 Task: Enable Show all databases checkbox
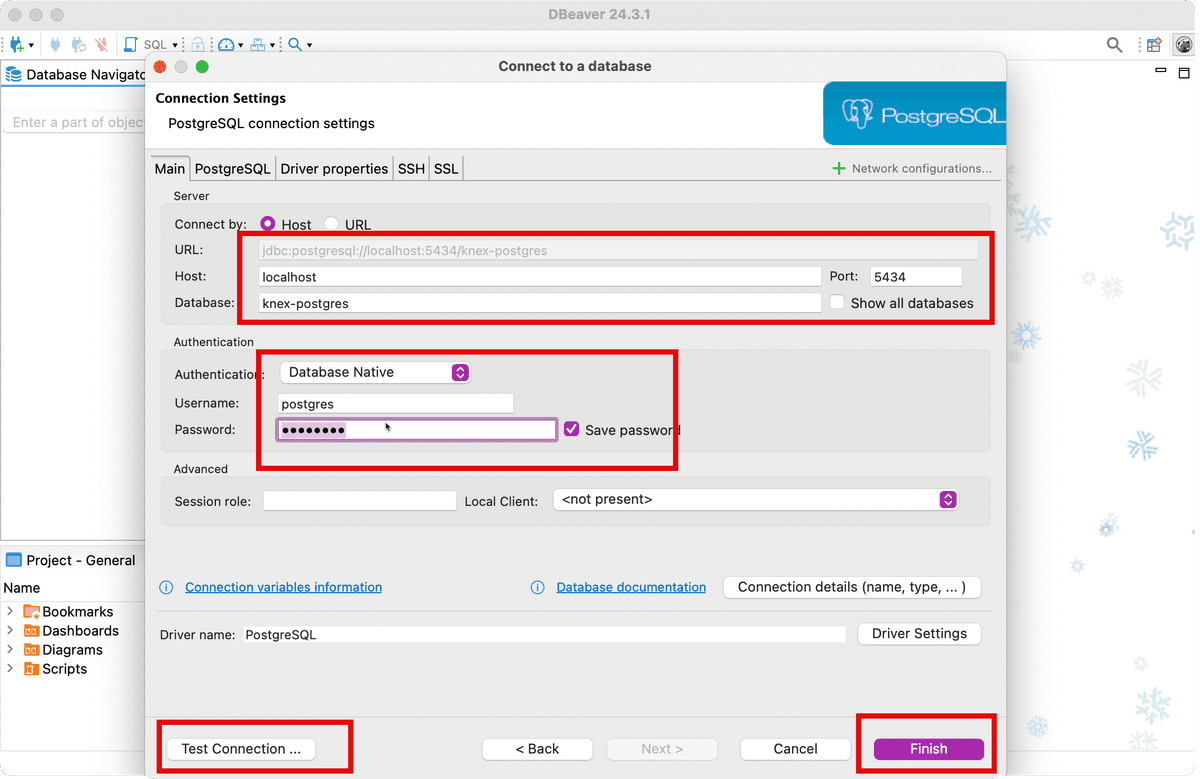pyautogui.click(x=837, y=302)
